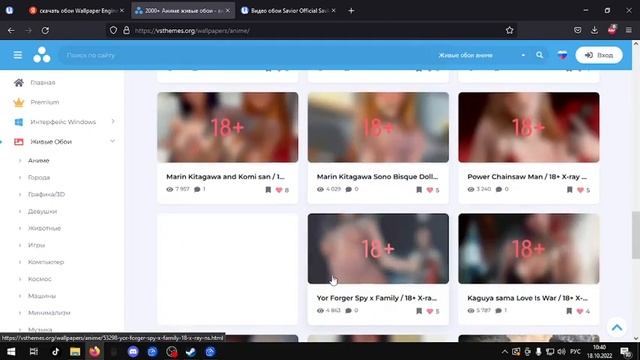Focus the site search input field
The image size is (640, 360).
[245, 55]
